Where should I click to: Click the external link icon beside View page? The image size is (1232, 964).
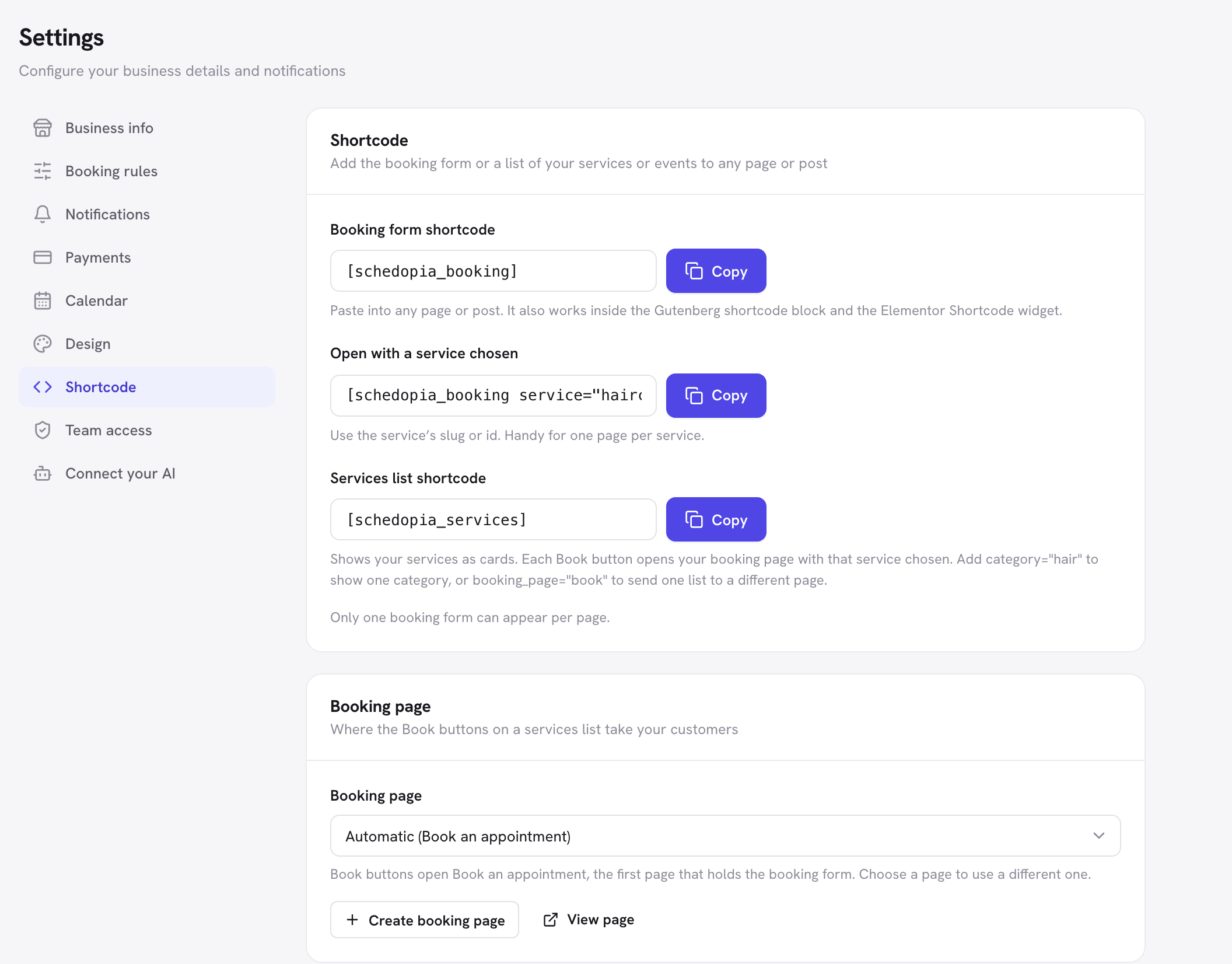tap(550, 920)
